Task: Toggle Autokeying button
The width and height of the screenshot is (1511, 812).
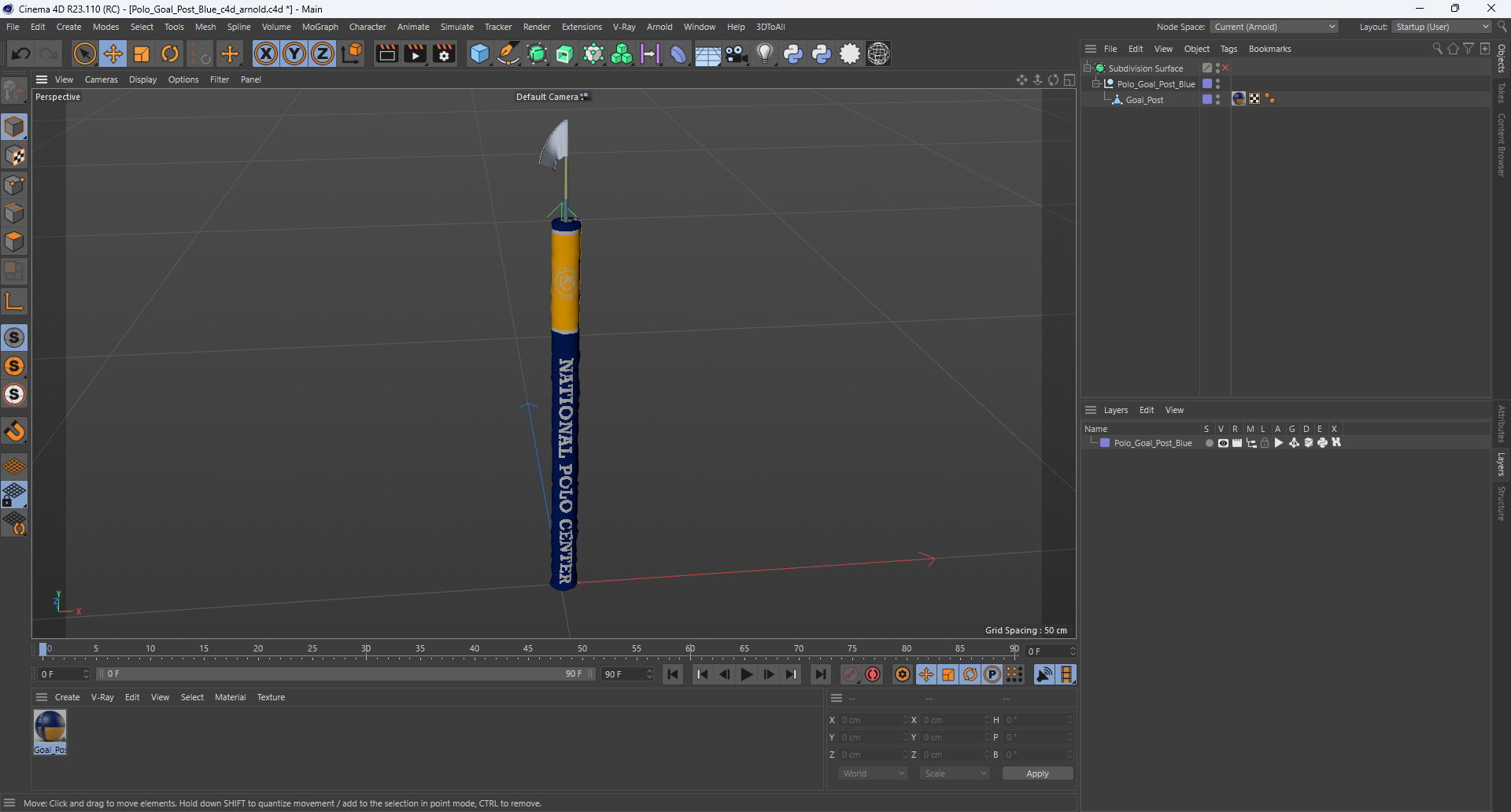Action: point(872,674)
